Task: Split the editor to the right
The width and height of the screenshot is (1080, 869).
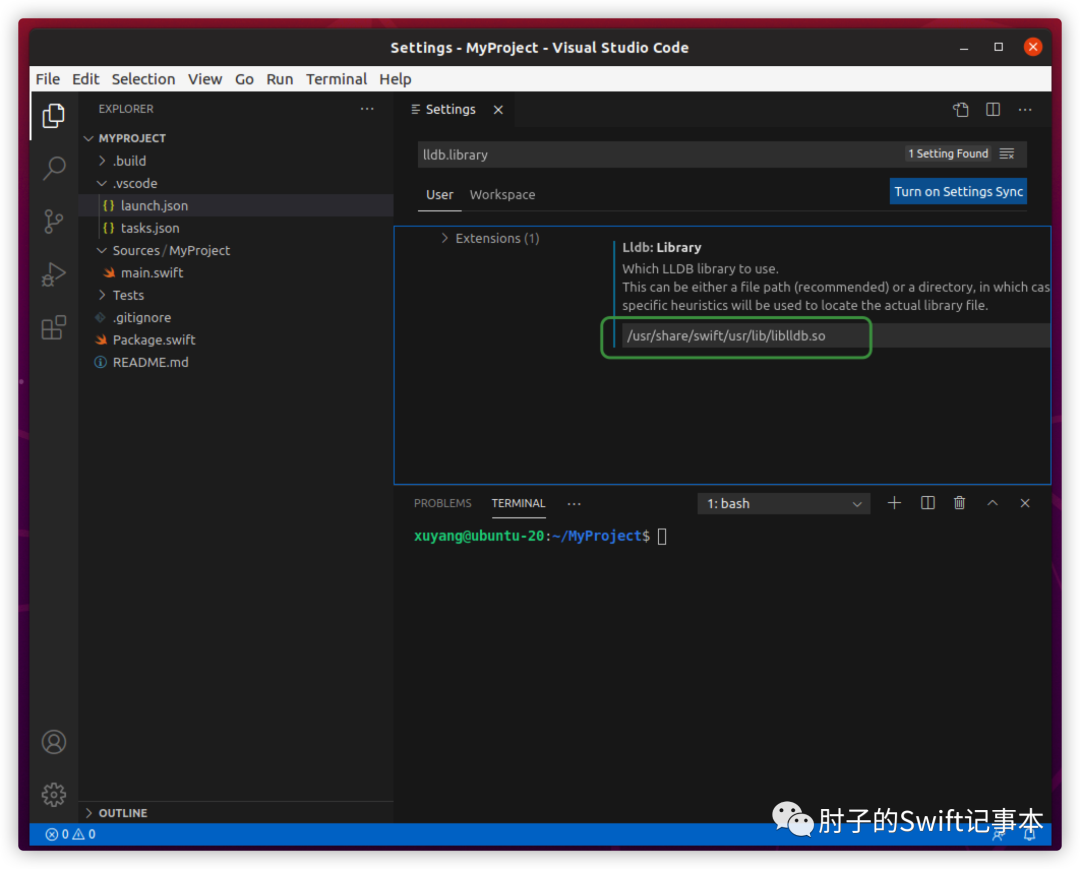Action: pyautogui.click(x=993, y=109)
